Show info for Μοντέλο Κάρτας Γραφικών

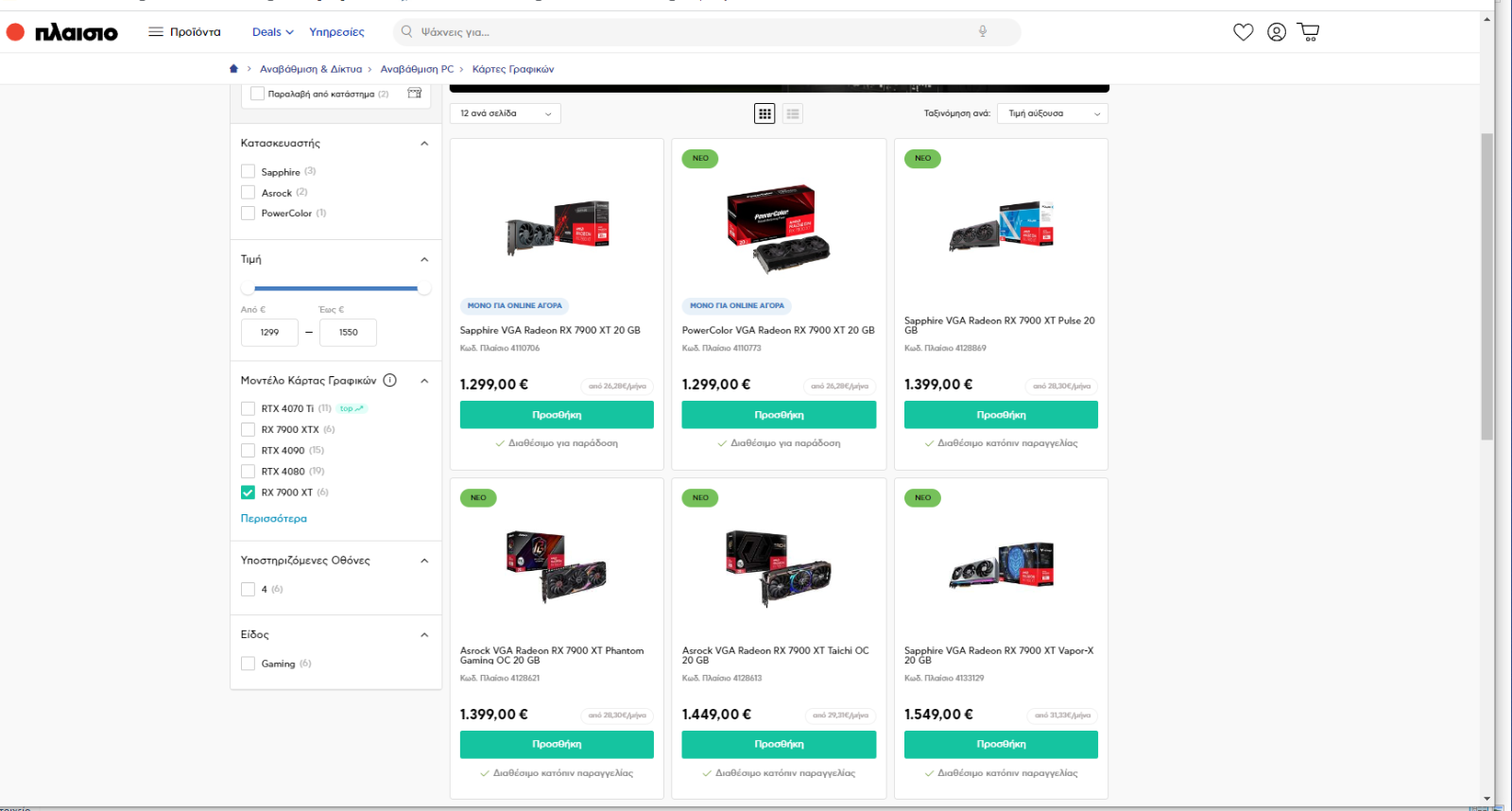(389, 380)
